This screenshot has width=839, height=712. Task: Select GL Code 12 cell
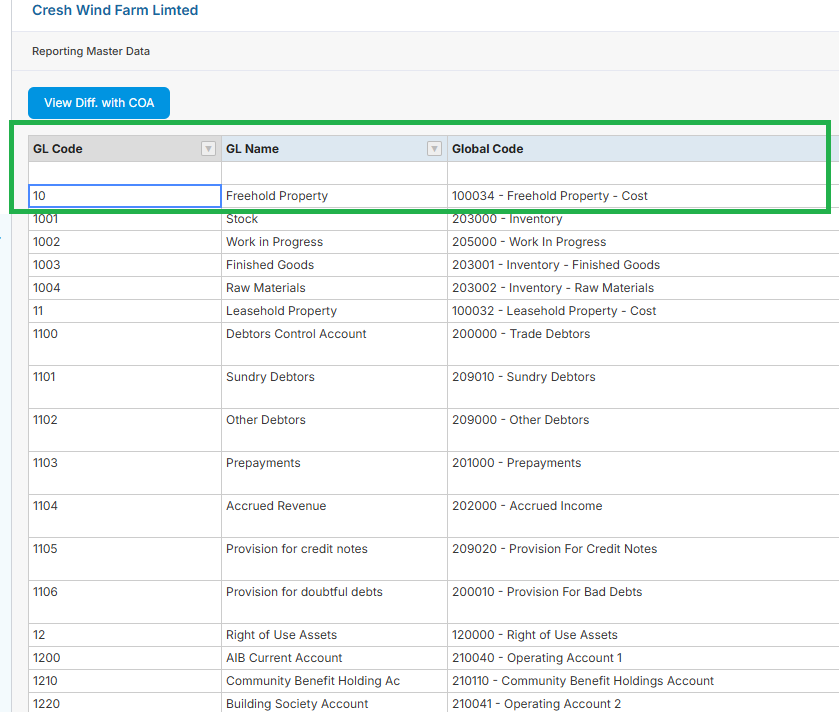[x=125, y=635]
